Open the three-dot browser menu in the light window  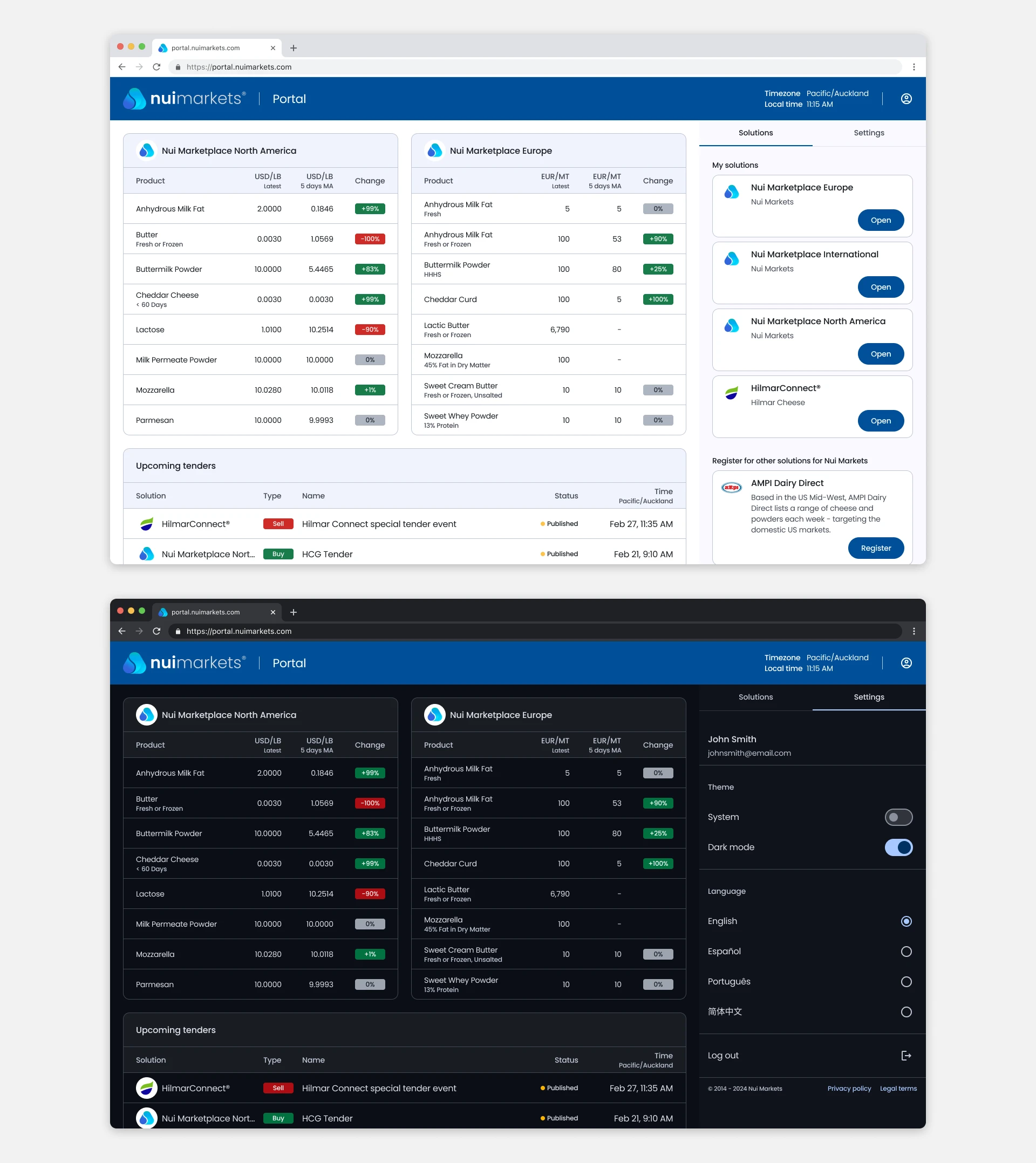coord(914,66)
